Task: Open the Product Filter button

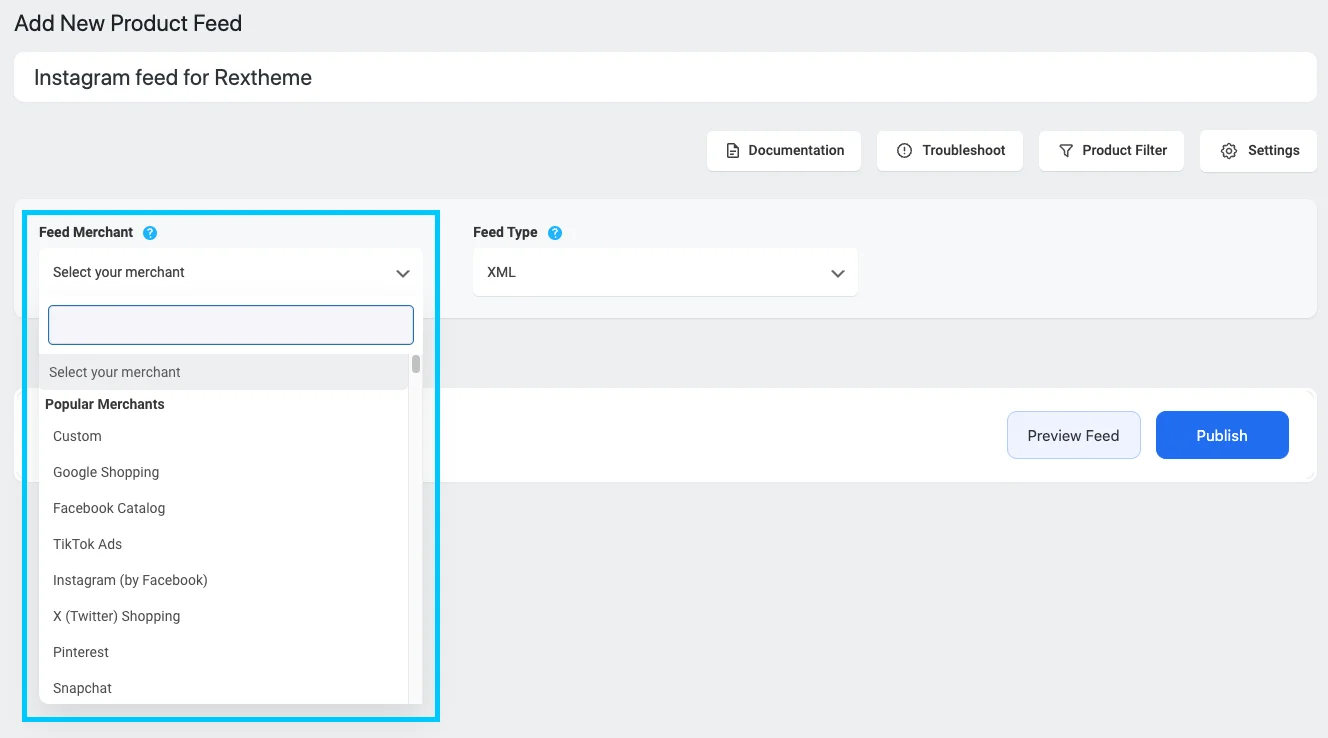Action: pos(1112,151)
